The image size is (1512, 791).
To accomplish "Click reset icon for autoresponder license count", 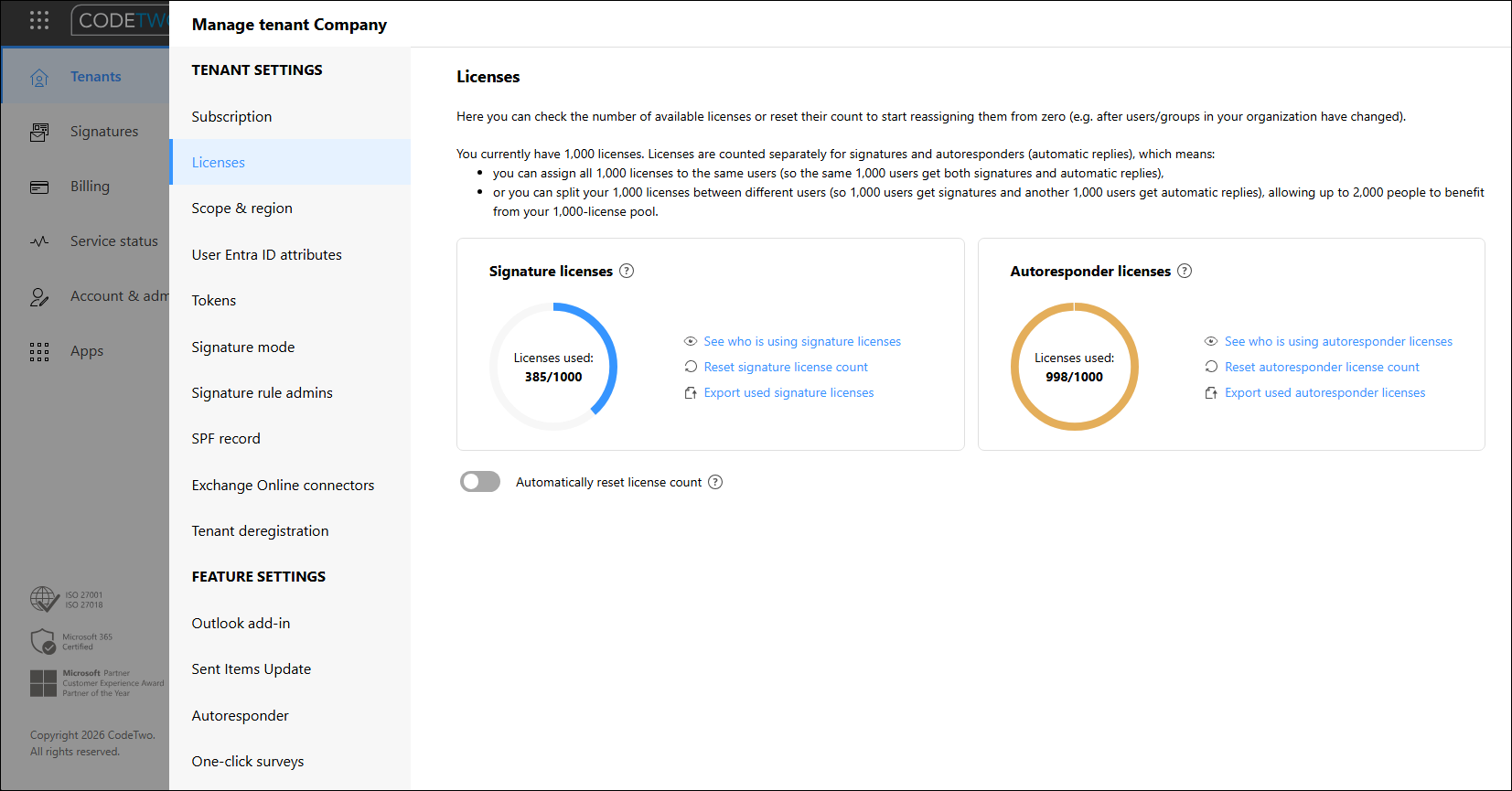I will (x=1211, y=367).
